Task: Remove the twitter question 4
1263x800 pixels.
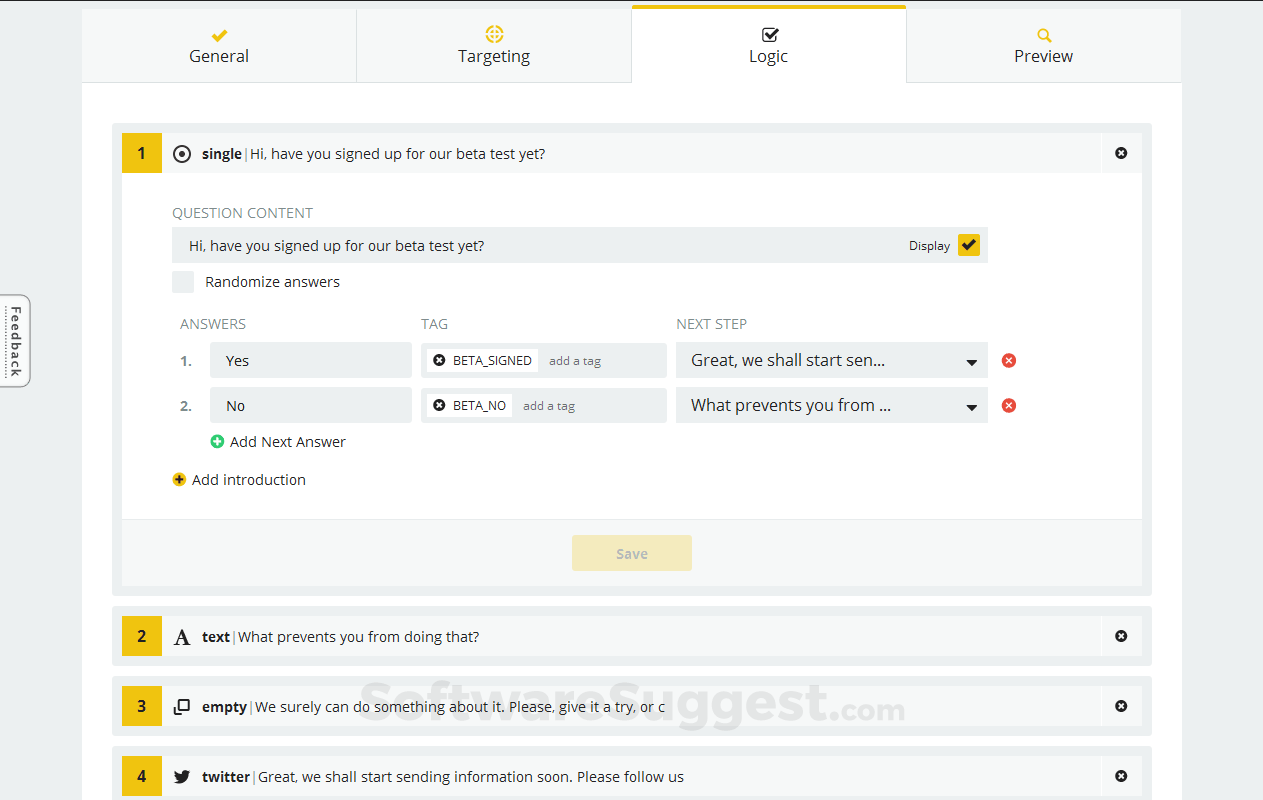Action: point(1121,776)
